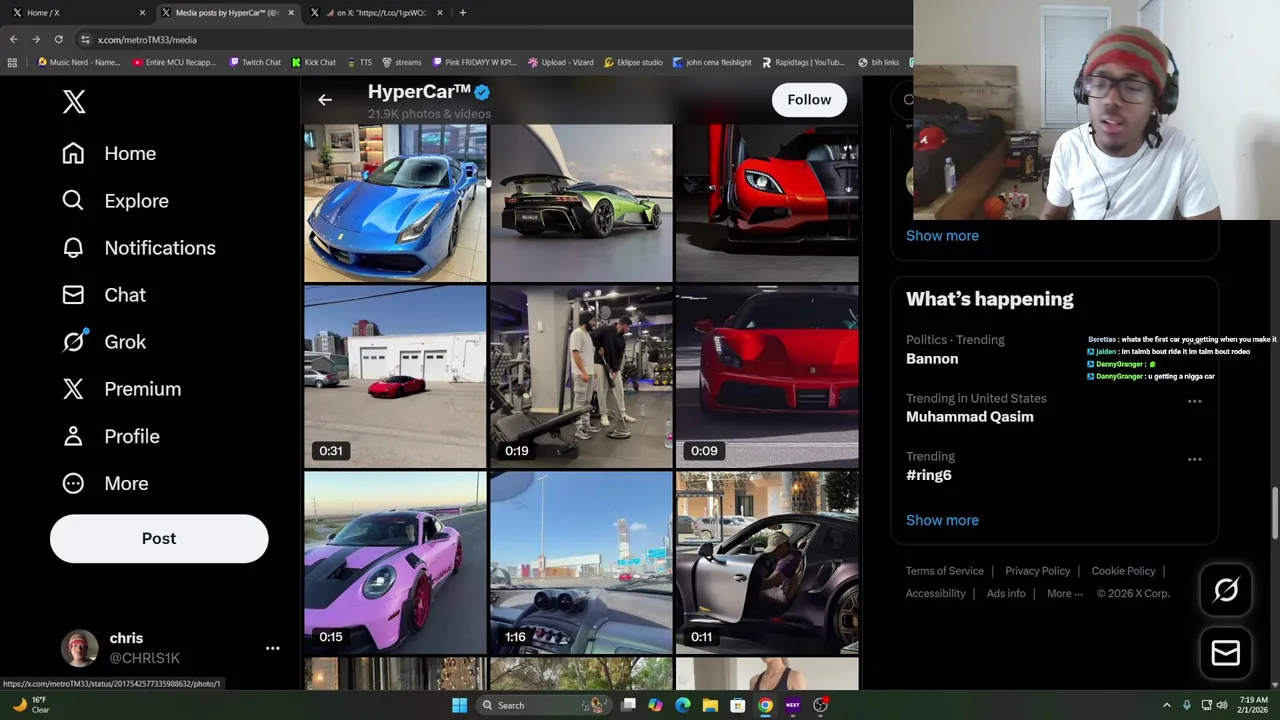The width and height of the screenshot is (1280, 720).
Task: Open the red Koenigsegg photo
Action: 767,203
